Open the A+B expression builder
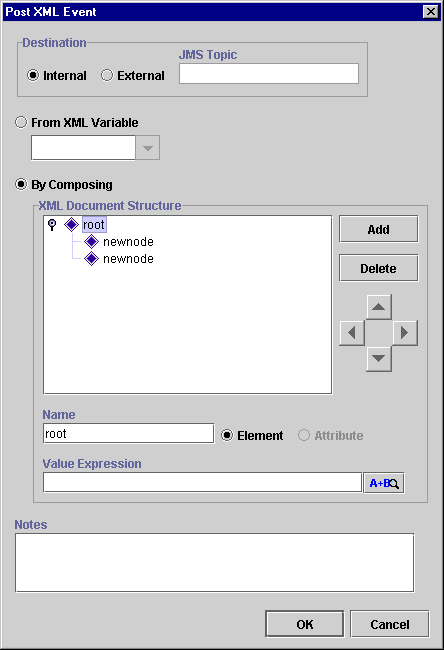The width and height of the screenshot is (444, 650). coord(384,483)
